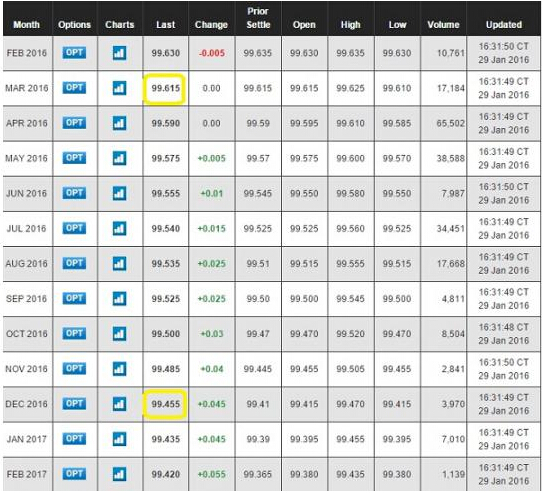Viewport: 544px width, 493px height.
Task: Open the chart icon for FEB 2016
Action: point(119,53)
